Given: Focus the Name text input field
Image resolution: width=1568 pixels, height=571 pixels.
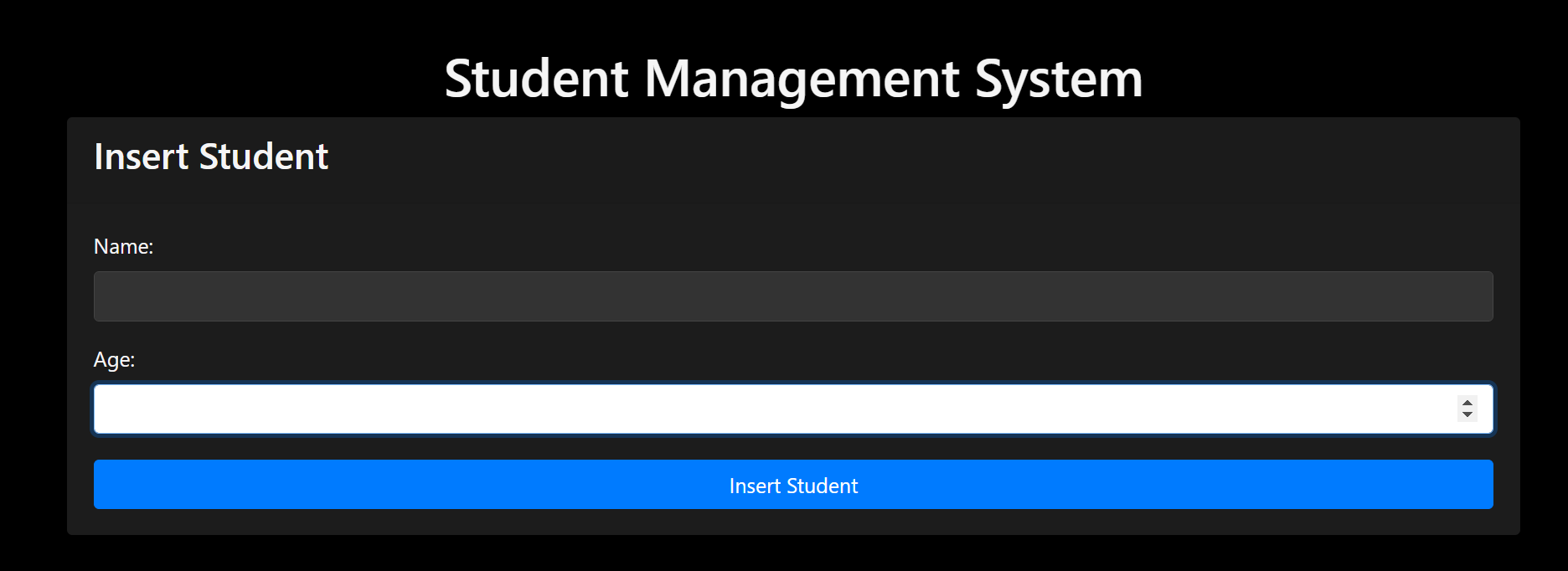Looking at the screenshot, I should [x=793, y=296].
